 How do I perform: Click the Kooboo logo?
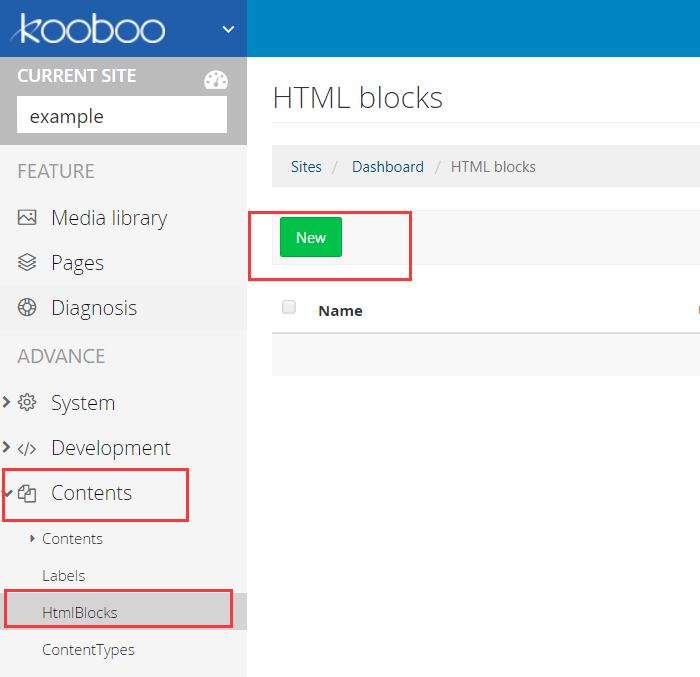(88, 29)
